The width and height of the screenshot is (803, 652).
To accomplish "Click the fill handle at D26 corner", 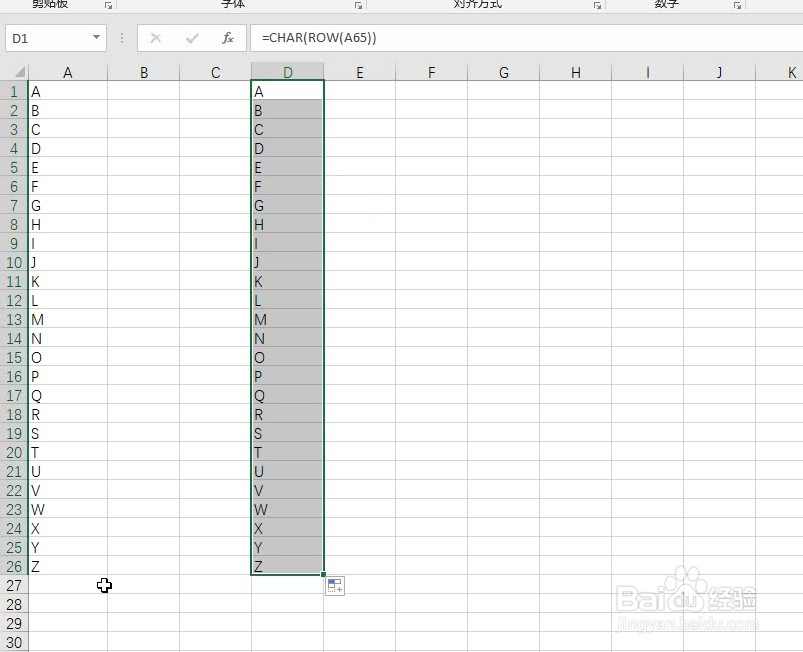I will pos(323,575).
